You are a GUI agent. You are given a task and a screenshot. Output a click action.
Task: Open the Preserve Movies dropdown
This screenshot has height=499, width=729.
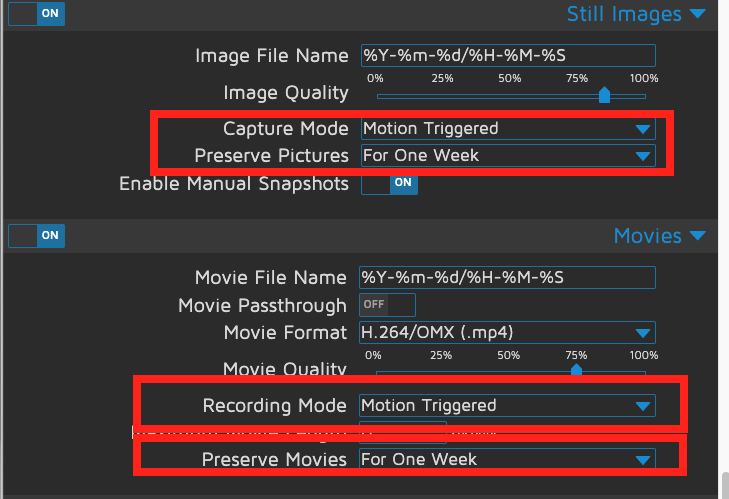[506, 460]
